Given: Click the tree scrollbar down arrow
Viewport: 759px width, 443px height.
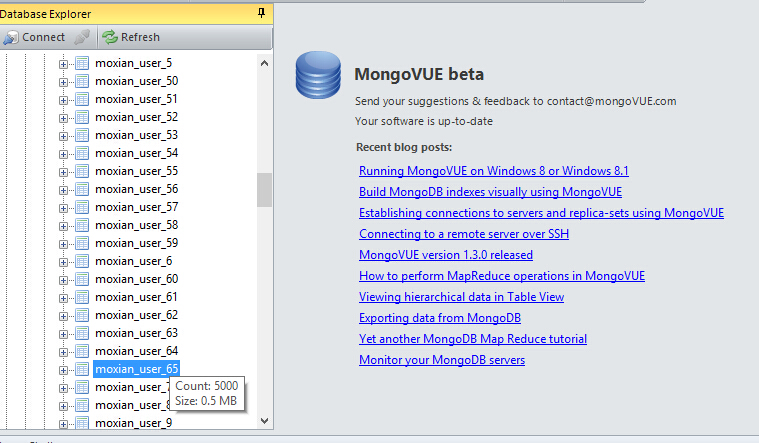Looking at the screenshot, I should tap(264, 421).
